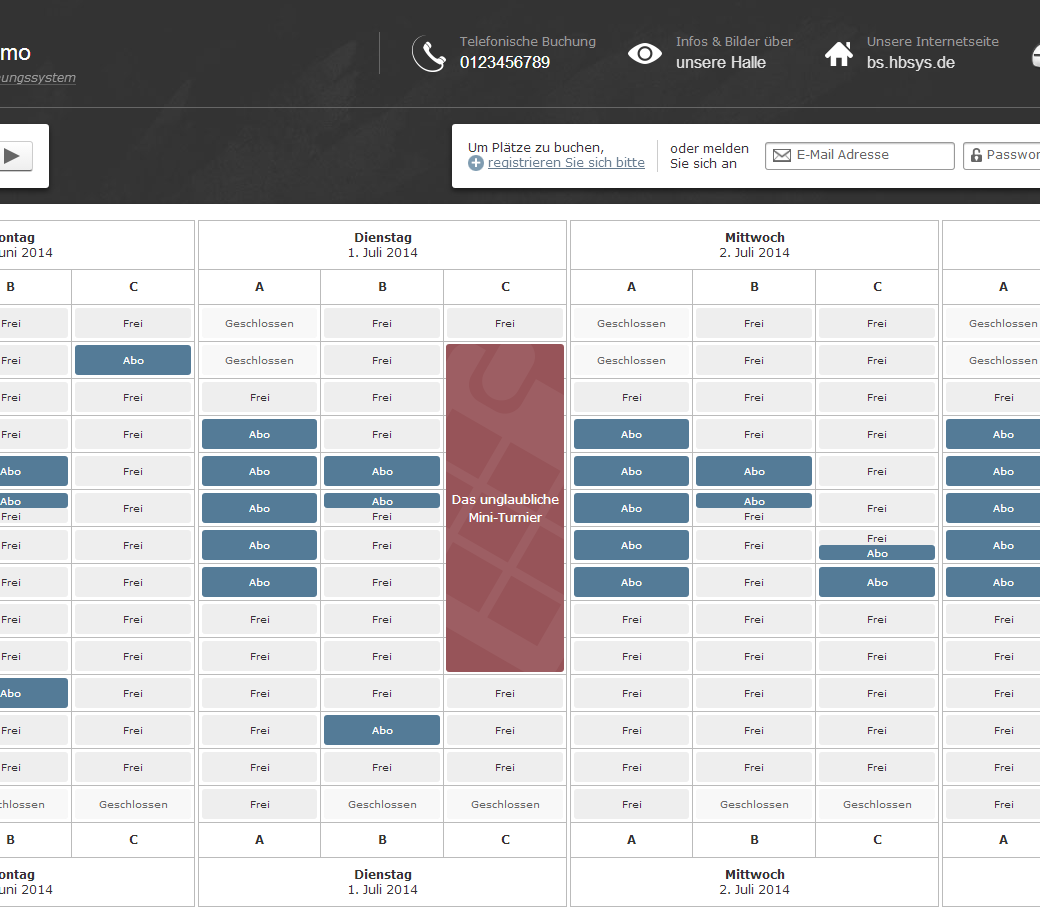This screenshot has height=922, width=1040.
Task: Focus the Passwort input field
Action: point(1002,156)
